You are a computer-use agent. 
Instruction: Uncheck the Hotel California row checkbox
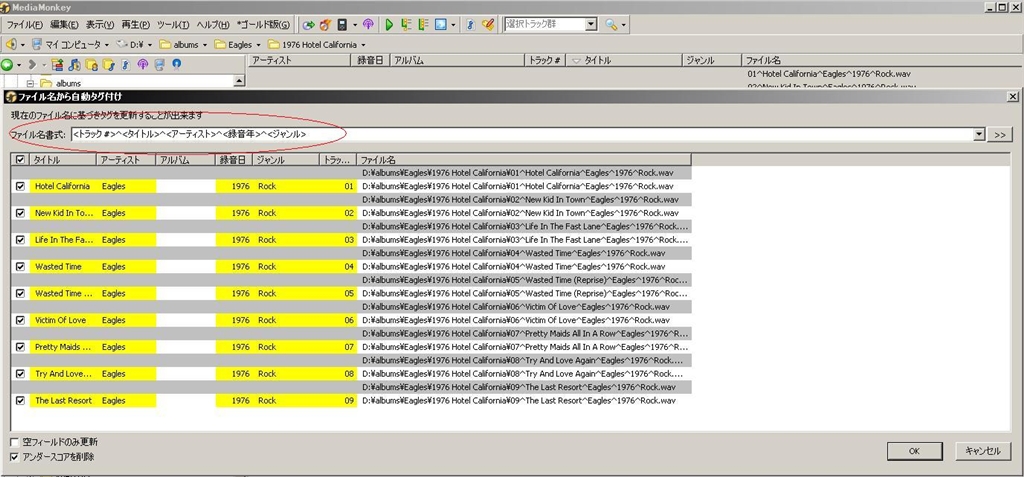[21, 186]
